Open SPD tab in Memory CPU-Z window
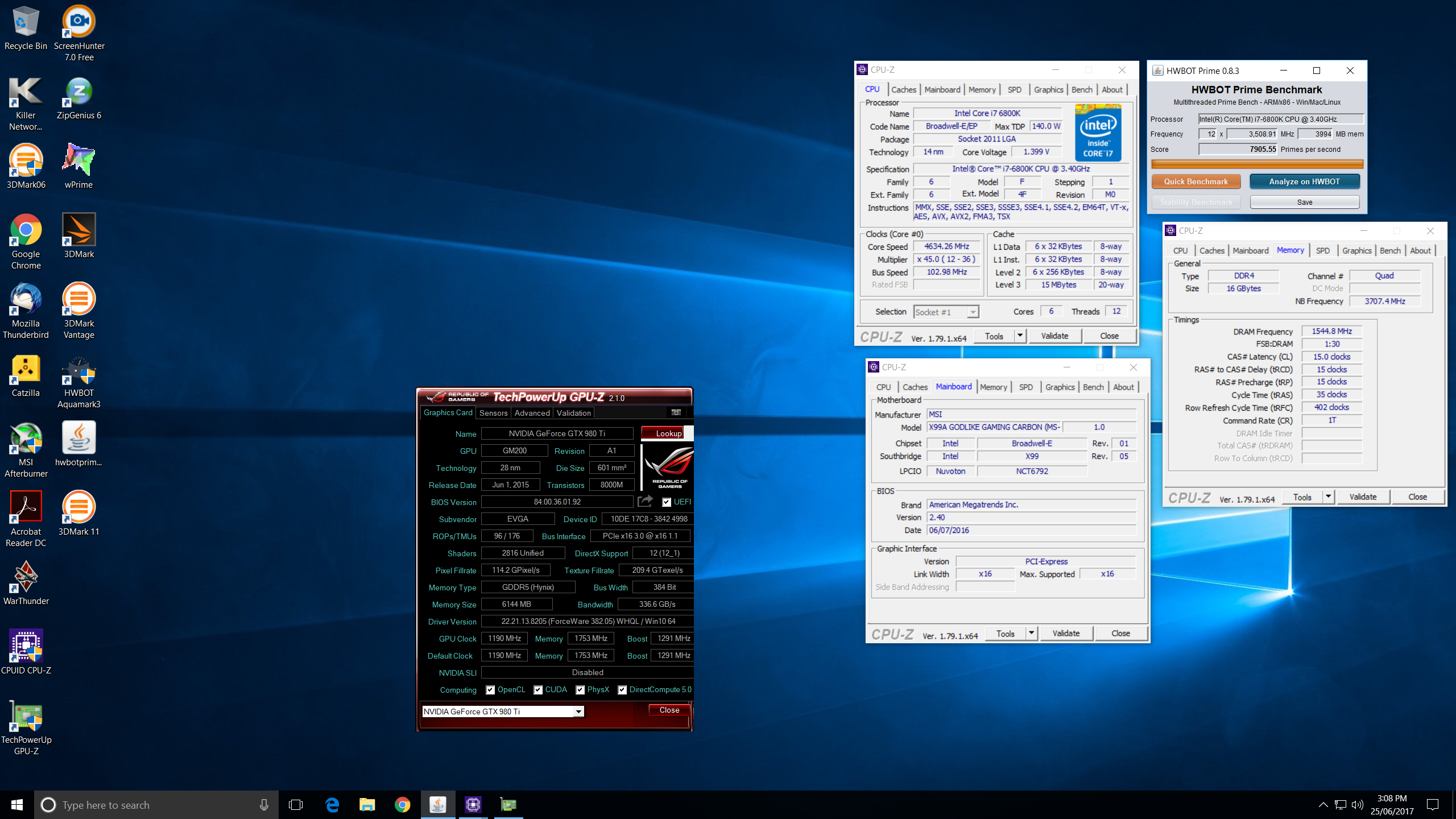This screenshot has width=1456, height=819. click(1323, 251)
